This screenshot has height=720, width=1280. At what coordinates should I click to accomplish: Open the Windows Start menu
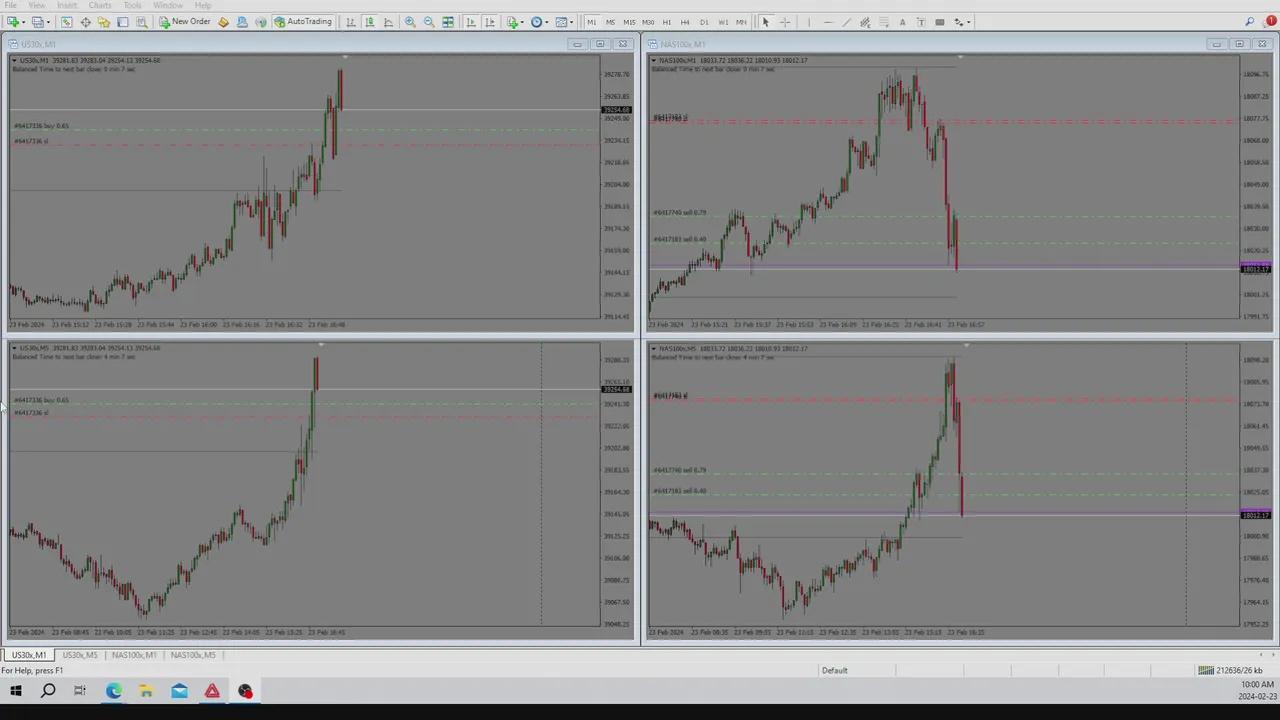click(x=16, y=691)
